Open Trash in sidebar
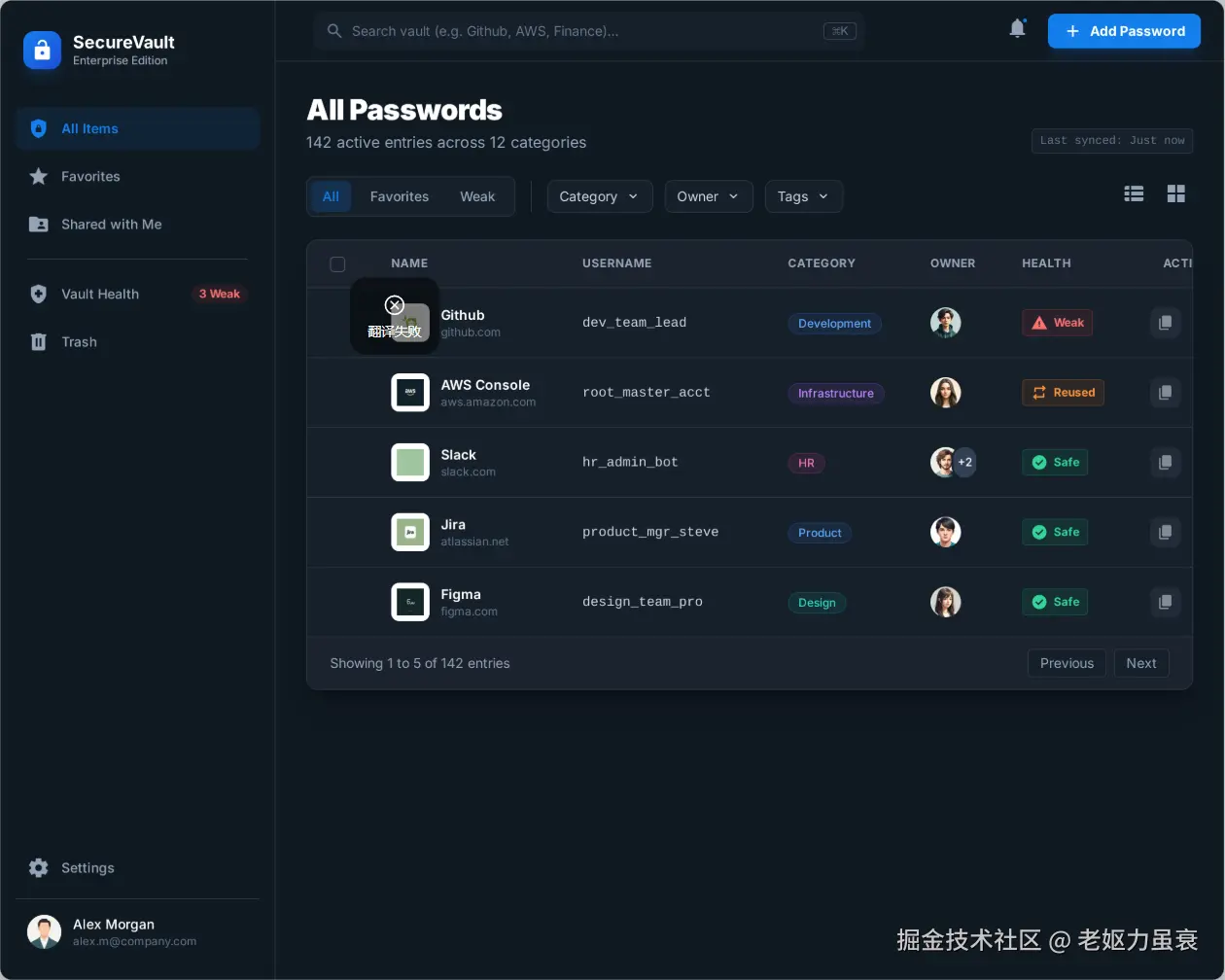Viewport: 1225px width, 980px height. 137,341
